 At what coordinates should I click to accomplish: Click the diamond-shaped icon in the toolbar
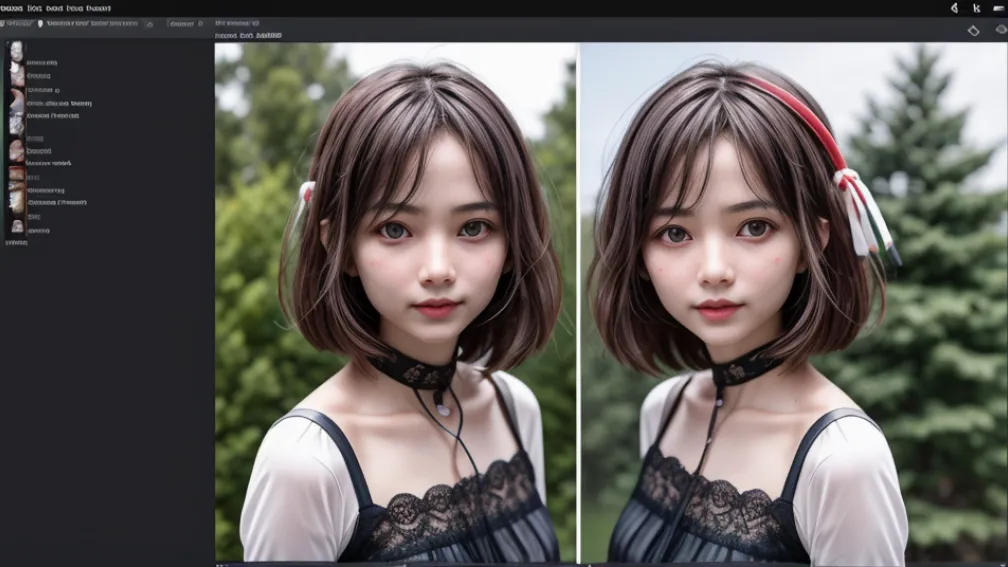click(x=973, y=30)
